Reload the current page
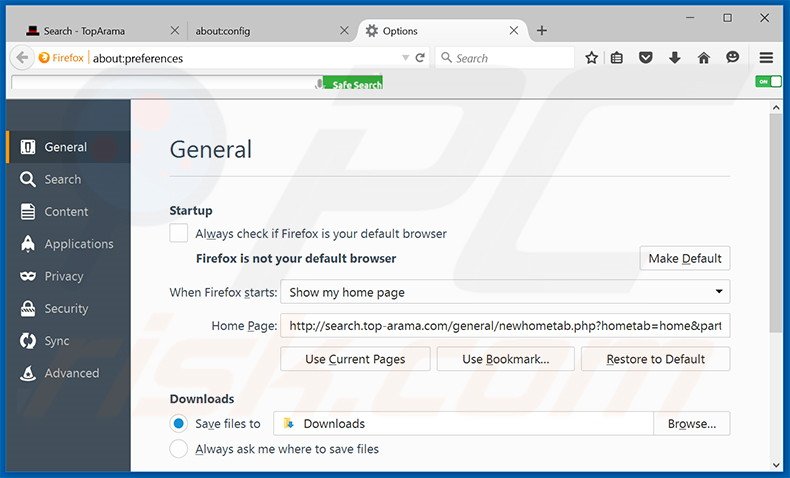This screenshot has width=790, height=478. [420, 58]
